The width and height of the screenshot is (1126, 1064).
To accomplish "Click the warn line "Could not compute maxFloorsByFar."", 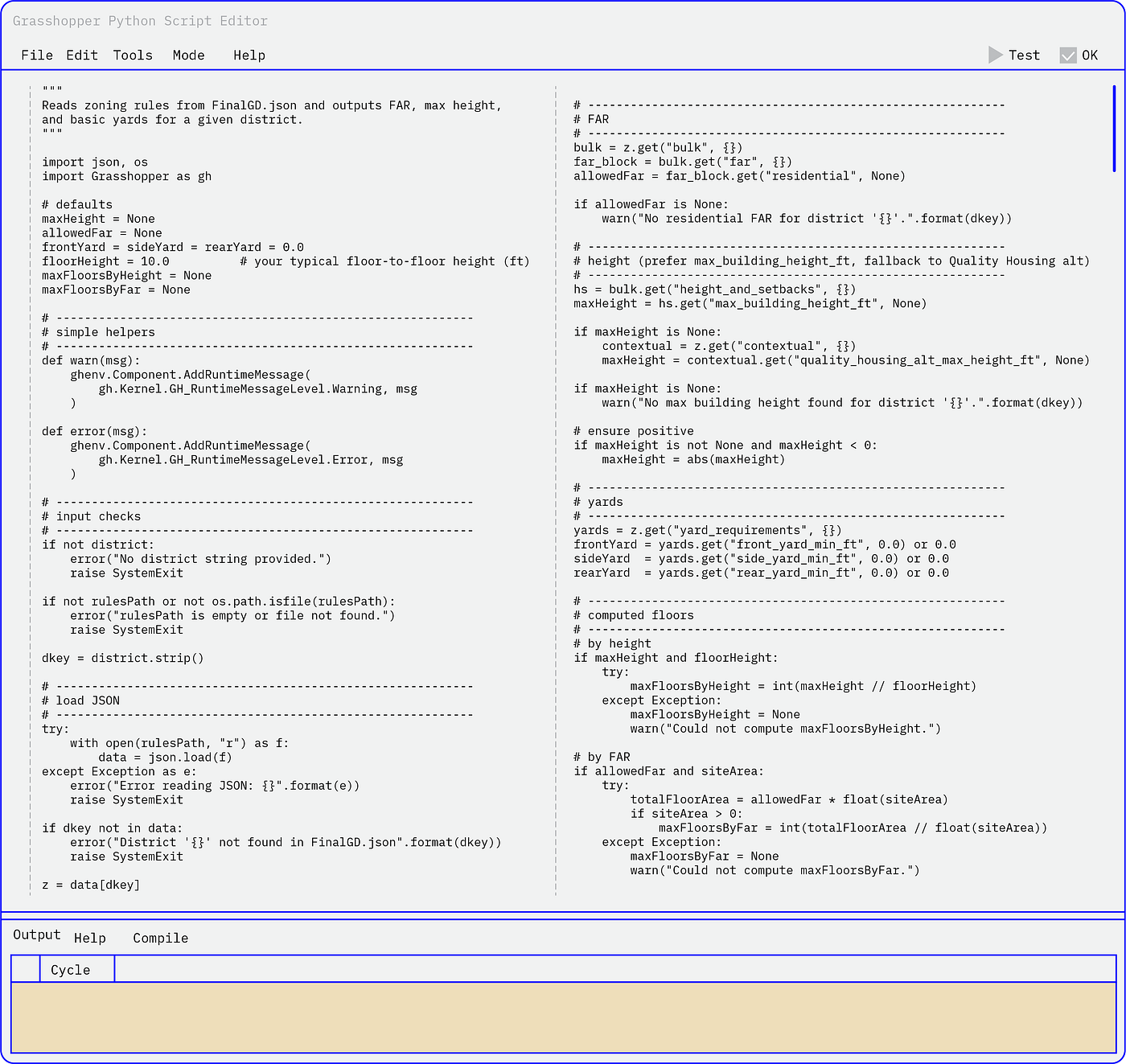I will [x=775, y=870].
